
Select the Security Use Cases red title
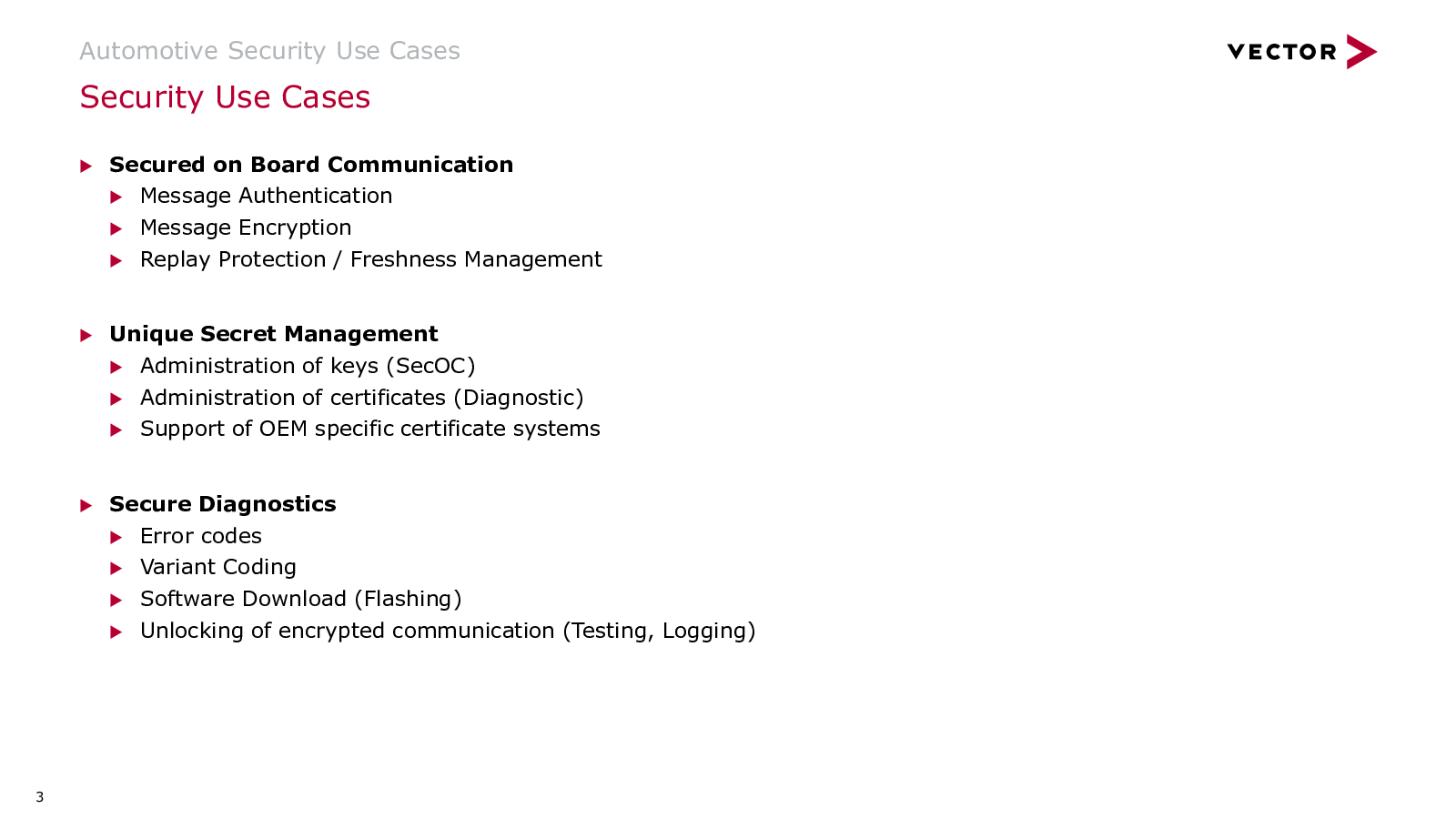click(x=225, y=97)
